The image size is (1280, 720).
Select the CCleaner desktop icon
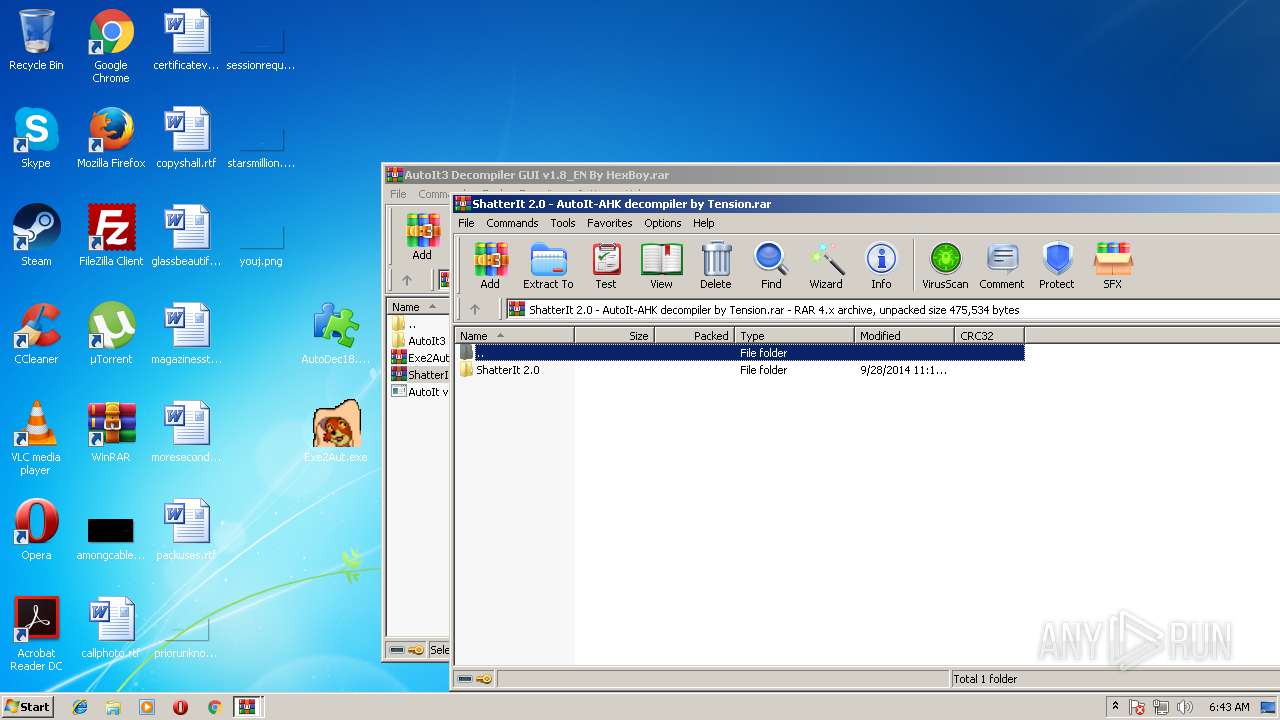click(36, 334)
